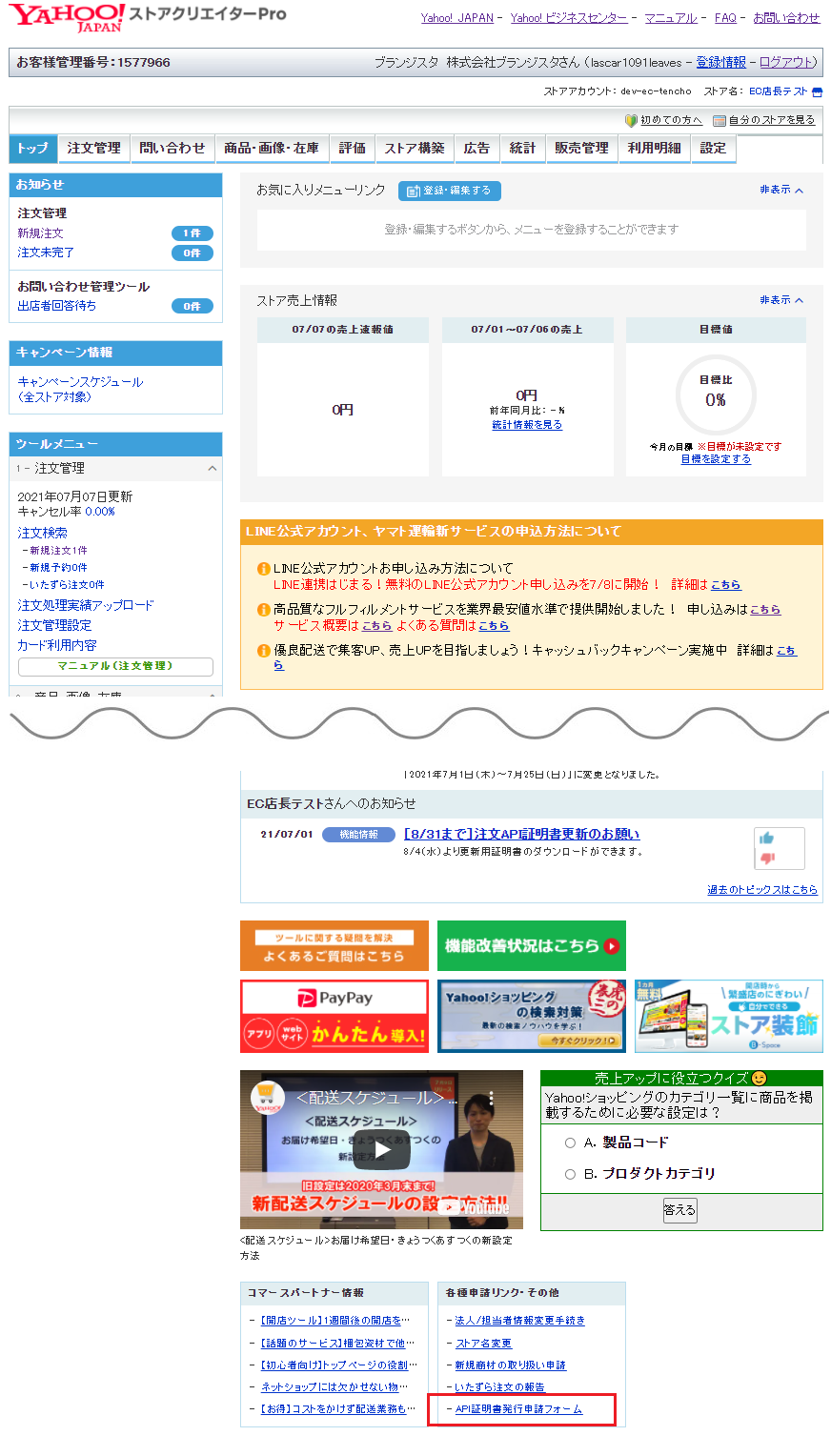Viewport: 831px width, 1456px height.
Task: Open the PayPay かんたん導入 banner
Action: pyautogui.click(x=334, y=1016)
